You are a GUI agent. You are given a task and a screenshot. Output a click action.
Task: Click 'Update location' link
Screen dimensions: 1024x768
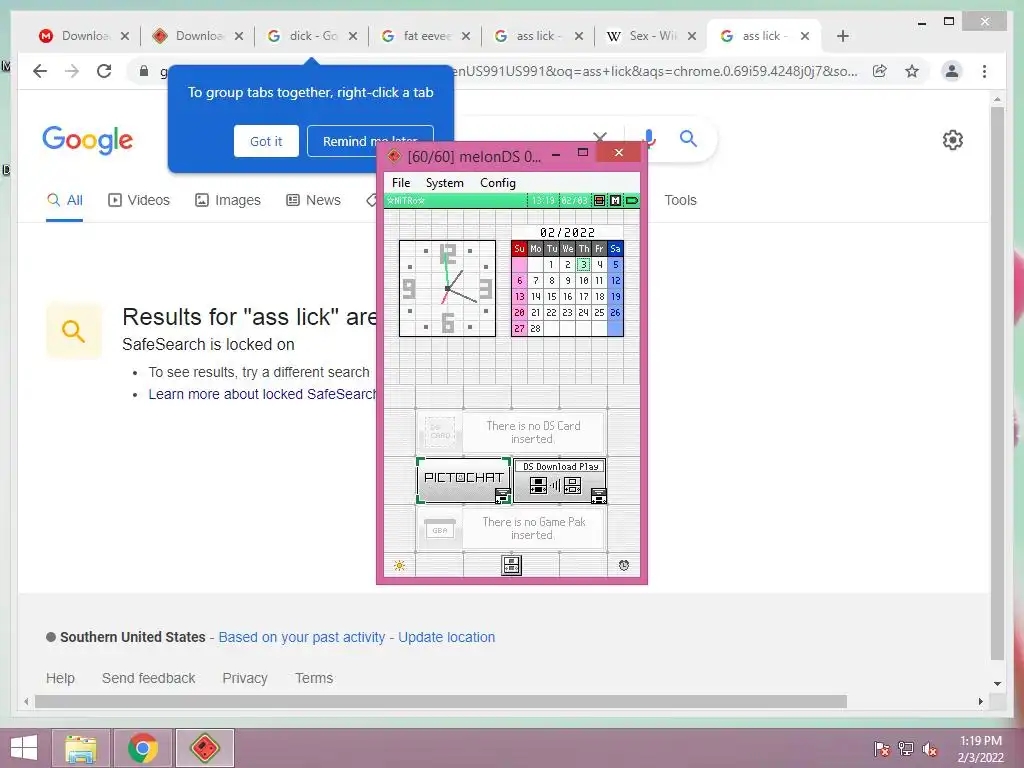click(447, 637)
